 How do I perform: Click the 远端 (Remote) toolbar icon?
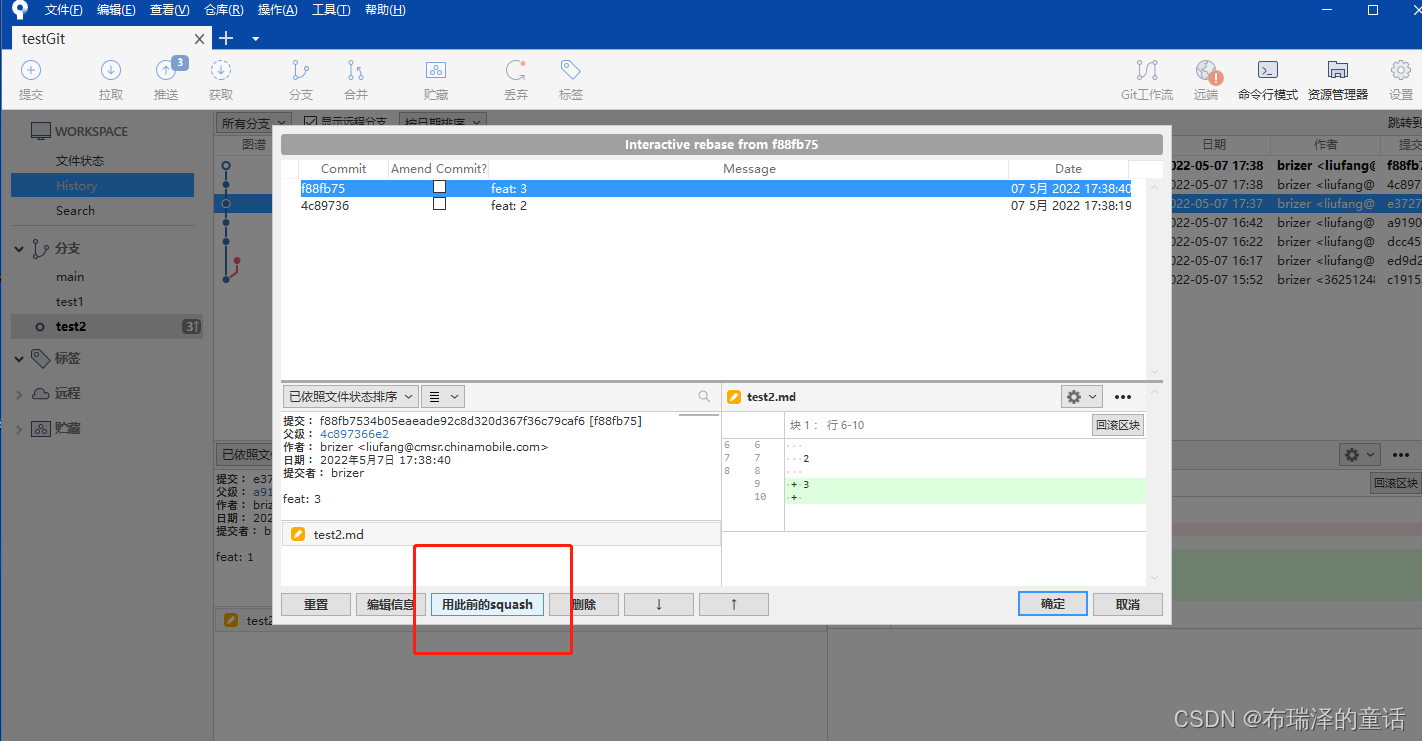click(1207, 80)
